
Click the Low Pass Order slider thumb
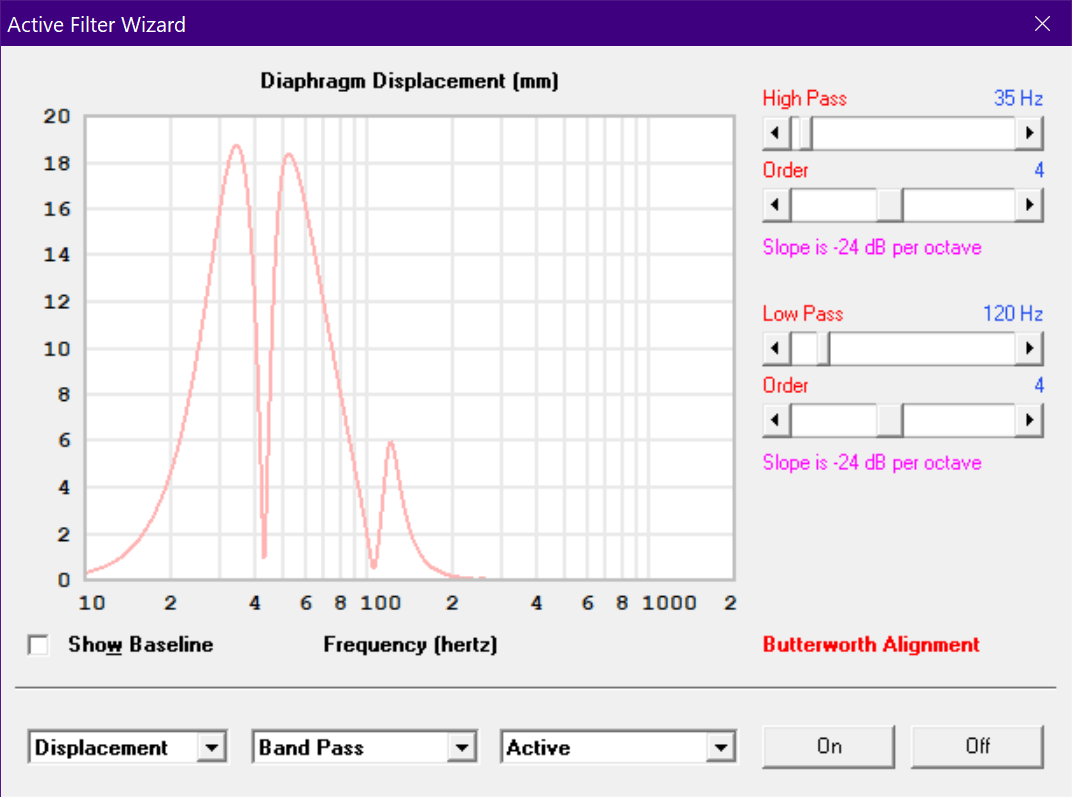(x=890, y=420)
